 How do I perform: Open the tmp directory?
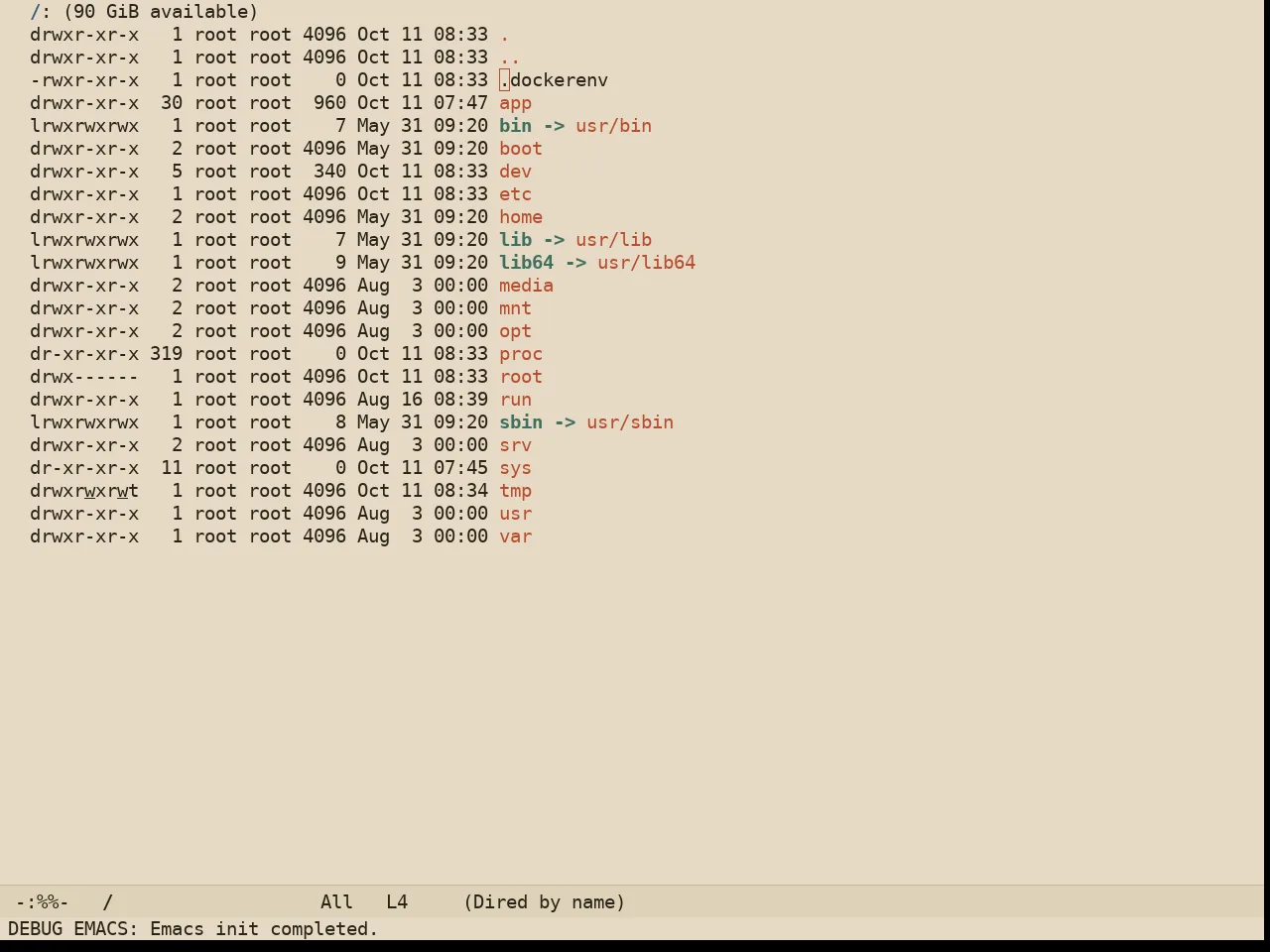(515, 491)
